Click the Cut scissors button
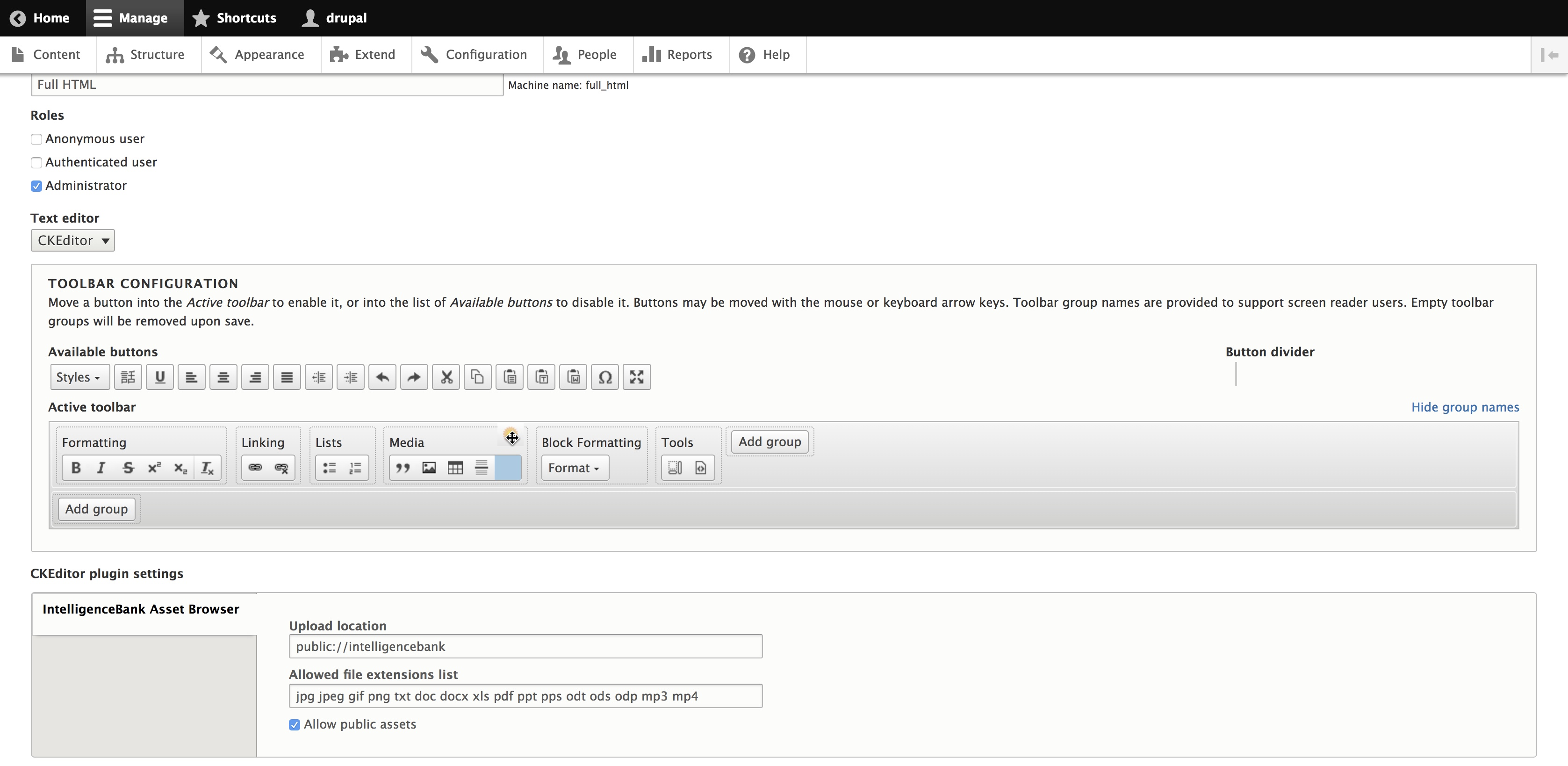The width and height of the screenshot is (1568, 766). tap(446, 377)
